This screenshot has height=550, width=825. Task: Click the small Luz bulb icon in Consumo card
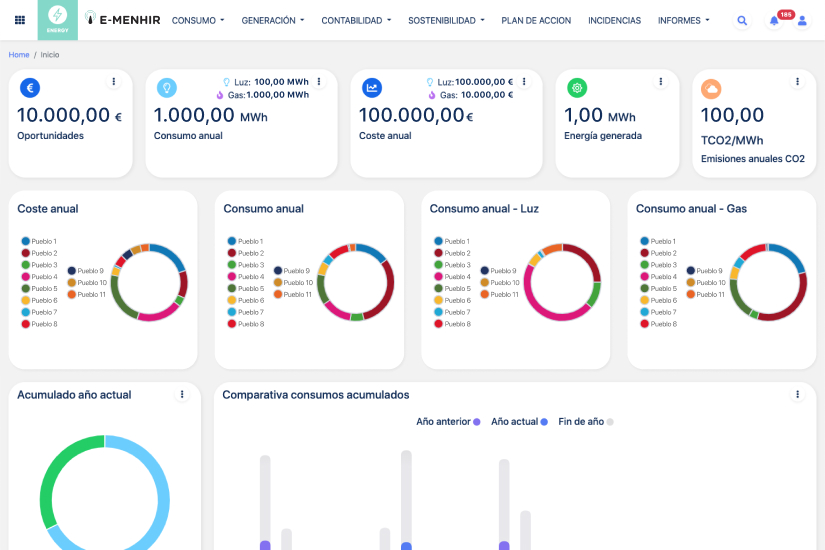coord(227,82)
